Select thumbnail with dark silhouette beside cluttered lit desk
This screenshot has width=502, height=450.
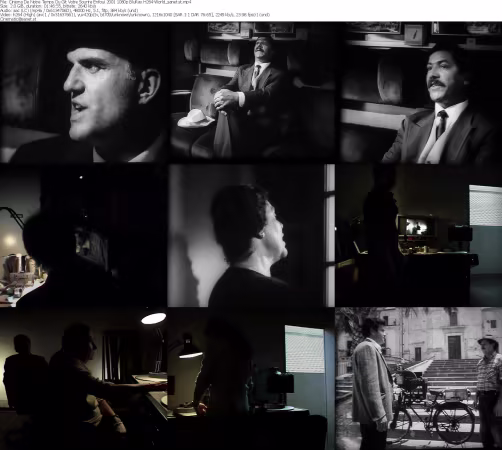pos(83,235)
